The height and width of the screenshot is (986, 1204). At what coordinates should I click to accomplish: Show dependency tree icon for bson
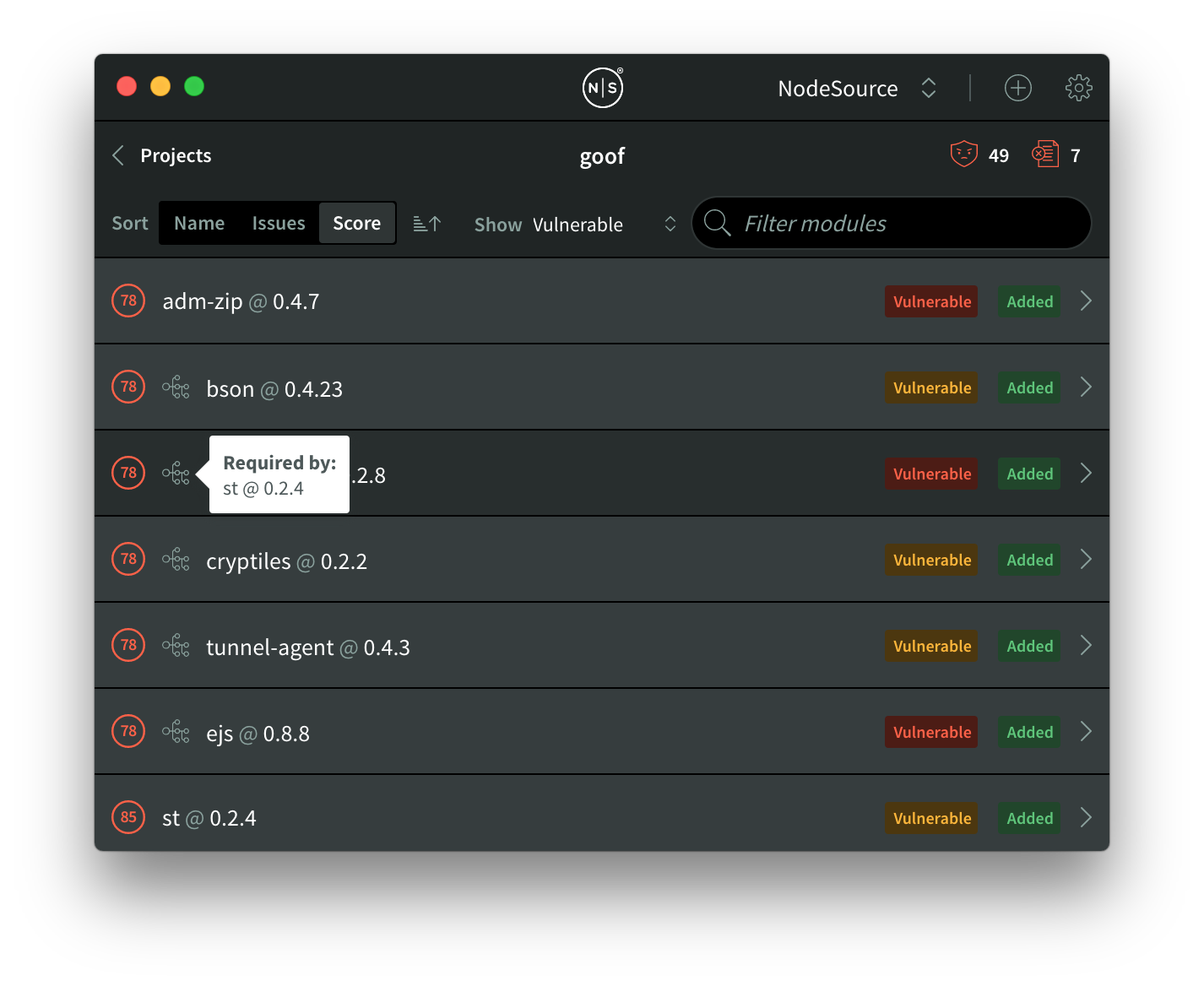[176, 387]
